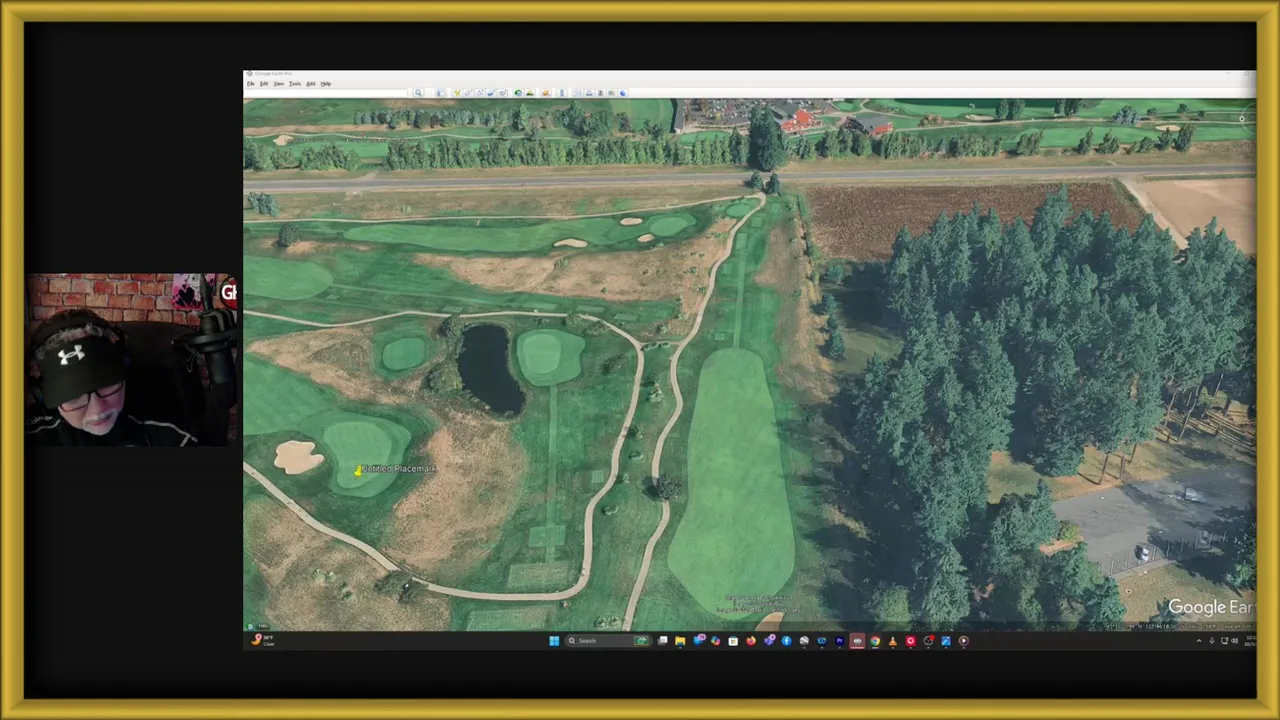The image size is (1280, 720).
Task: Open volume control in system tray
Action: point(1236,641)
